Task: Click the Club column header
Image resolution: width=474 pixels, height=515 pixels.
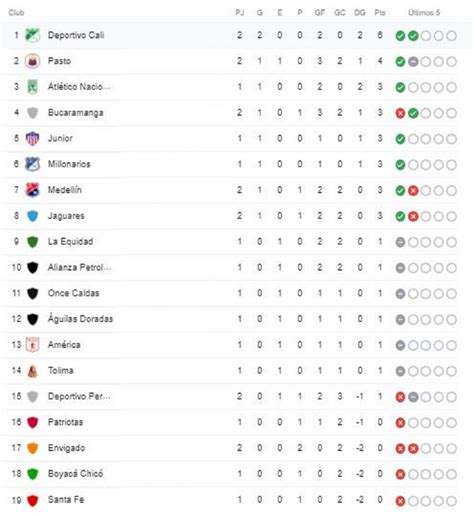Action: [x=16, y=13]
